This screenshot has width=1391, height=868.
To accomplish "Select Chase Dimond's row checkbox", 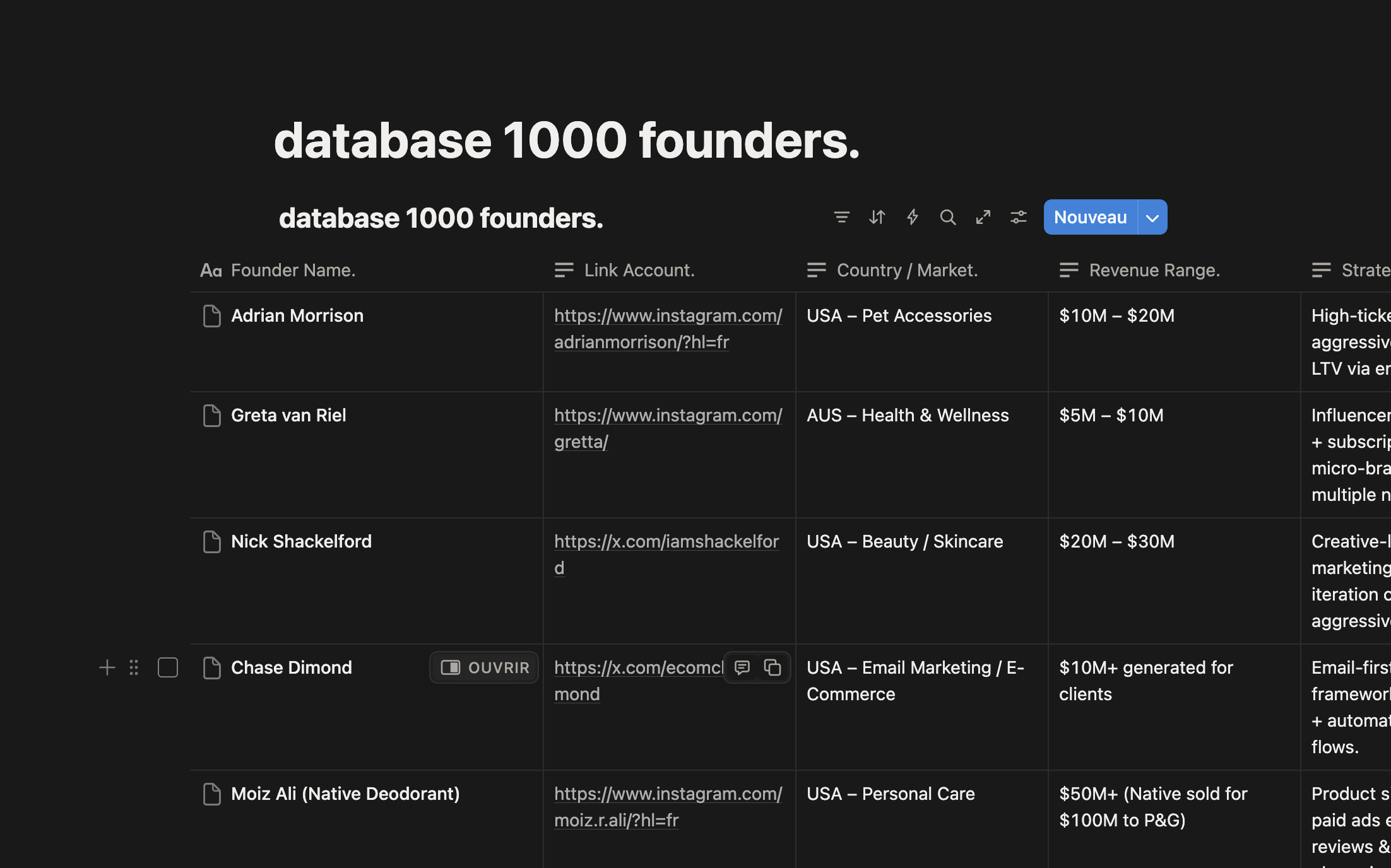I will pos(167,667).
